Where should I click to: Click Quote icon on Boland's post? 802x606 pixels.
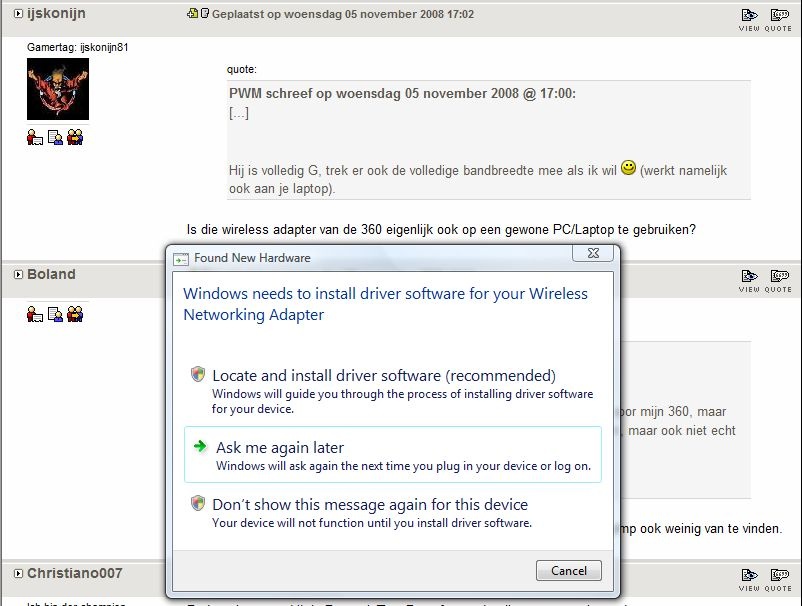click(x=779, y=277)
